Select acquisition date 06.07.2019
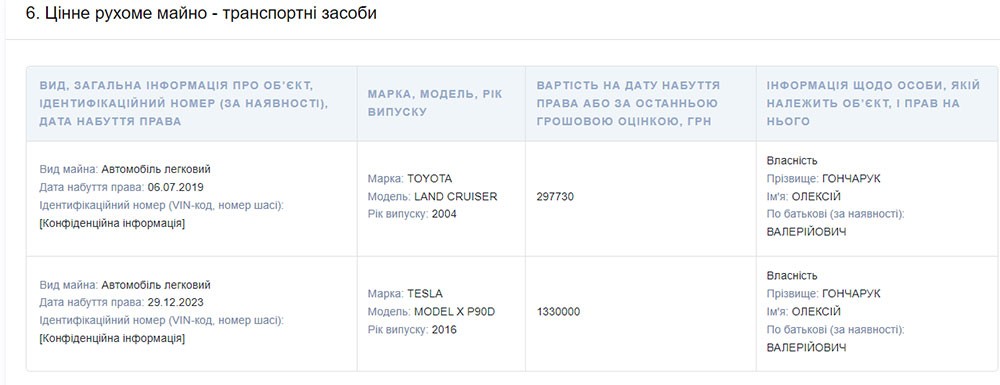The image size is (1000, 385). click(175, 187)
